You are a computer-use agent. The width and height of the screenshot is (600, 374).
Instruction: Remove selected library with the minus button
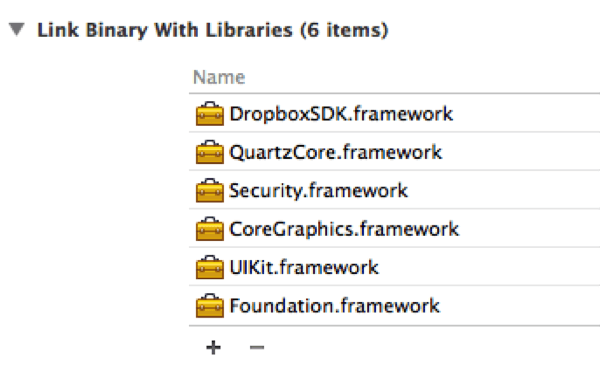tap(257, 348)
